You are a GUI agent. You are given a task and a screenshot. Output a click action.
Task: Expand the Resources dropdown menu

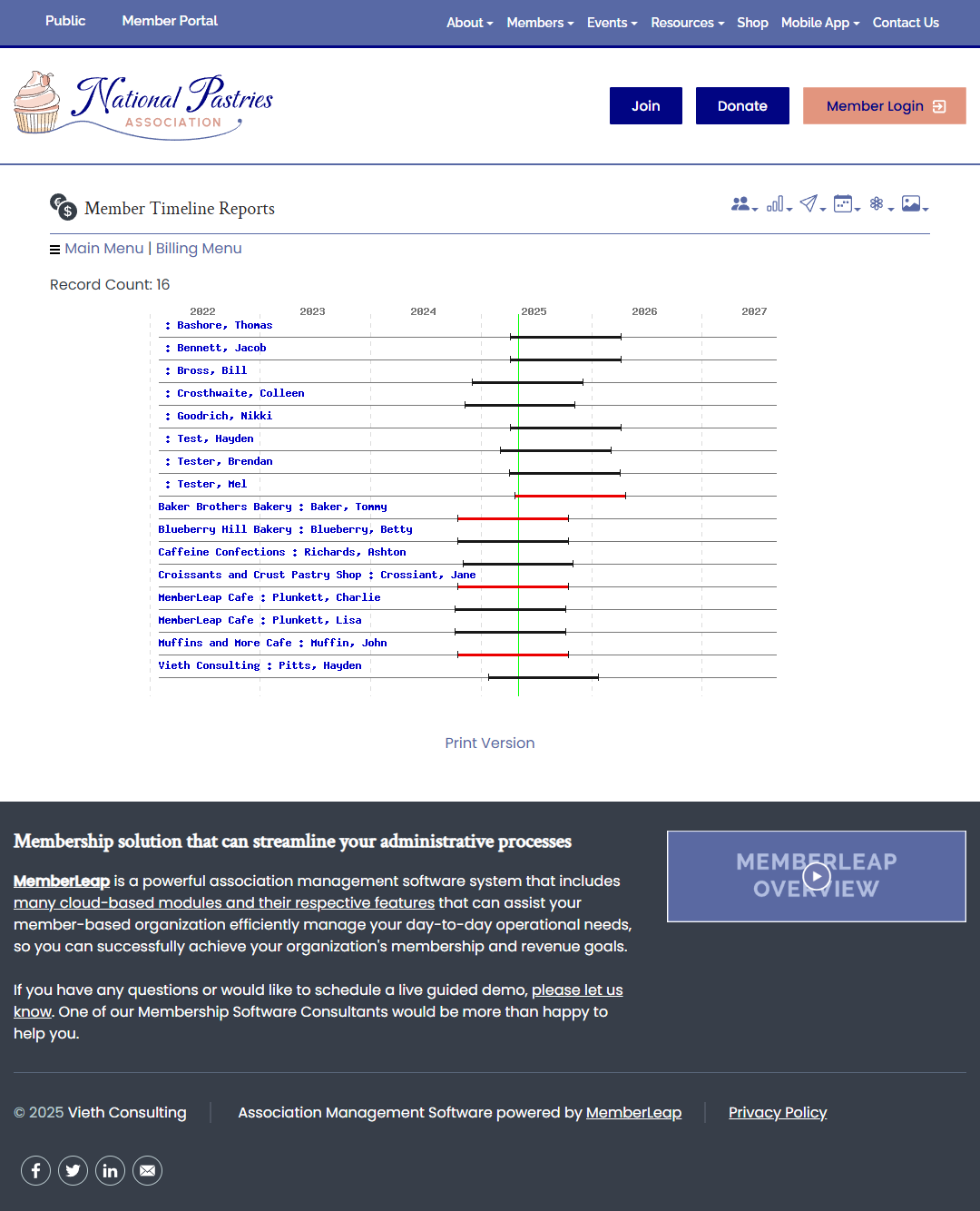[687, 23]
